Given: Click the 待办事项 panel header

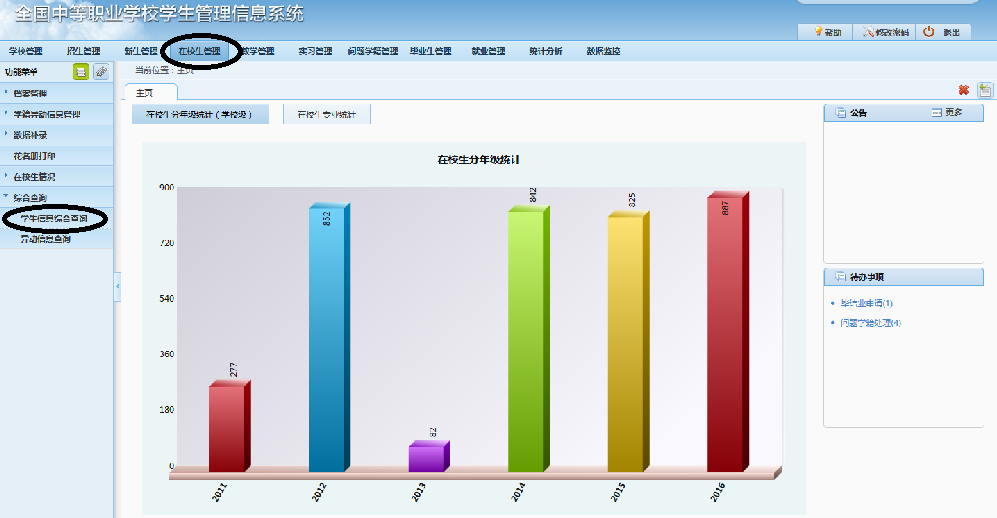Looking at the screenshot, I should [904, 277].
